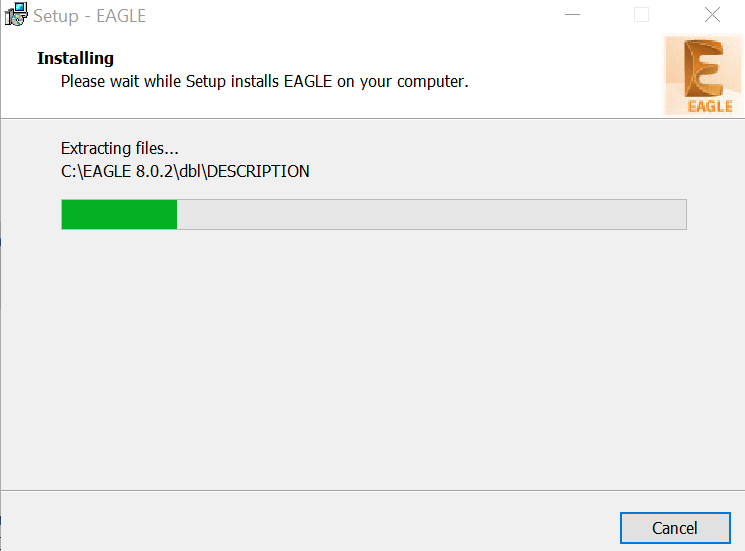Click the greyed-out maximize window button
The height and width of the screenshot is (551, 745).
tap(641, 15)
